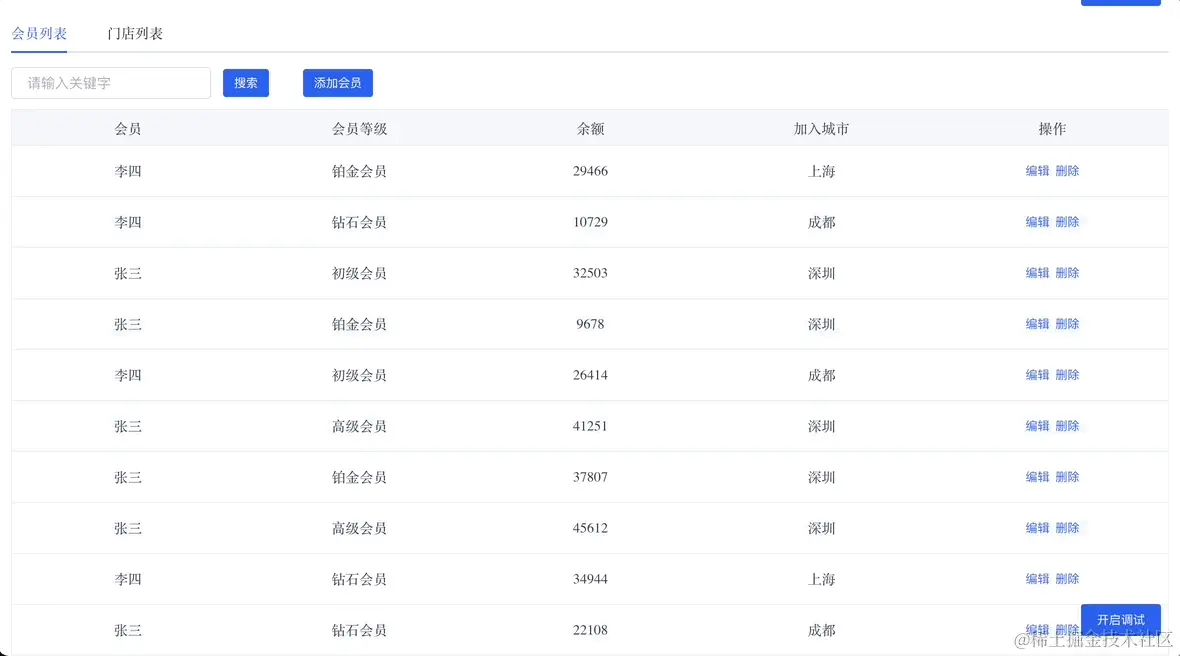Open the 门店列表 tab

pyautogui.click(x=135, y=33)
